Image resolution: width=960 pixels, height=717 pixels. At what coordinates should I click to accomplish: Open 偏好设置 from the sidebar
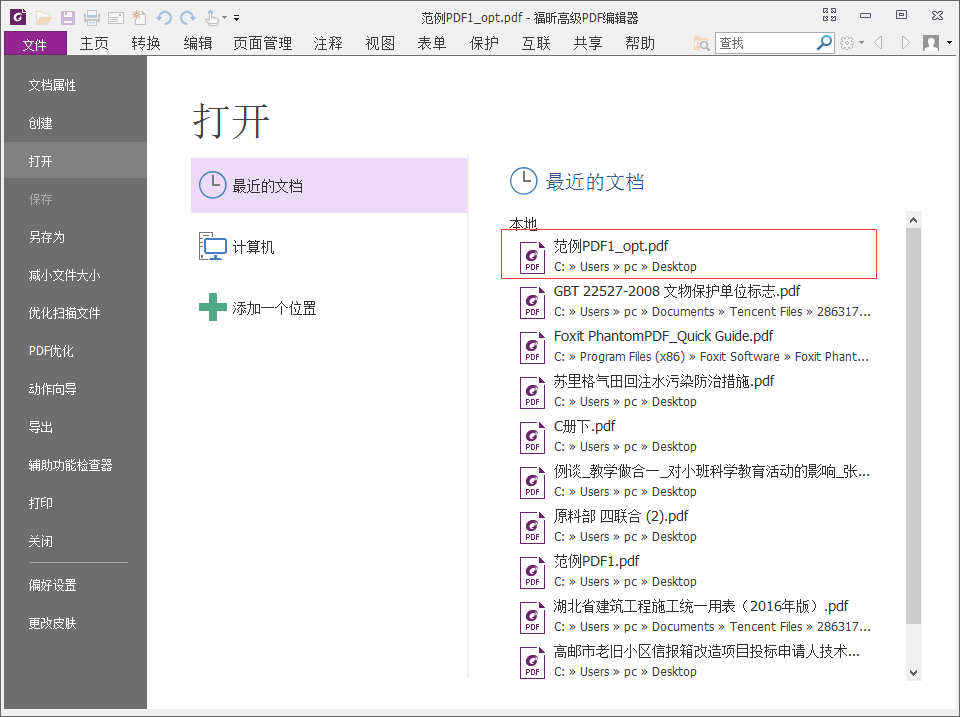[x=75, y=585]
